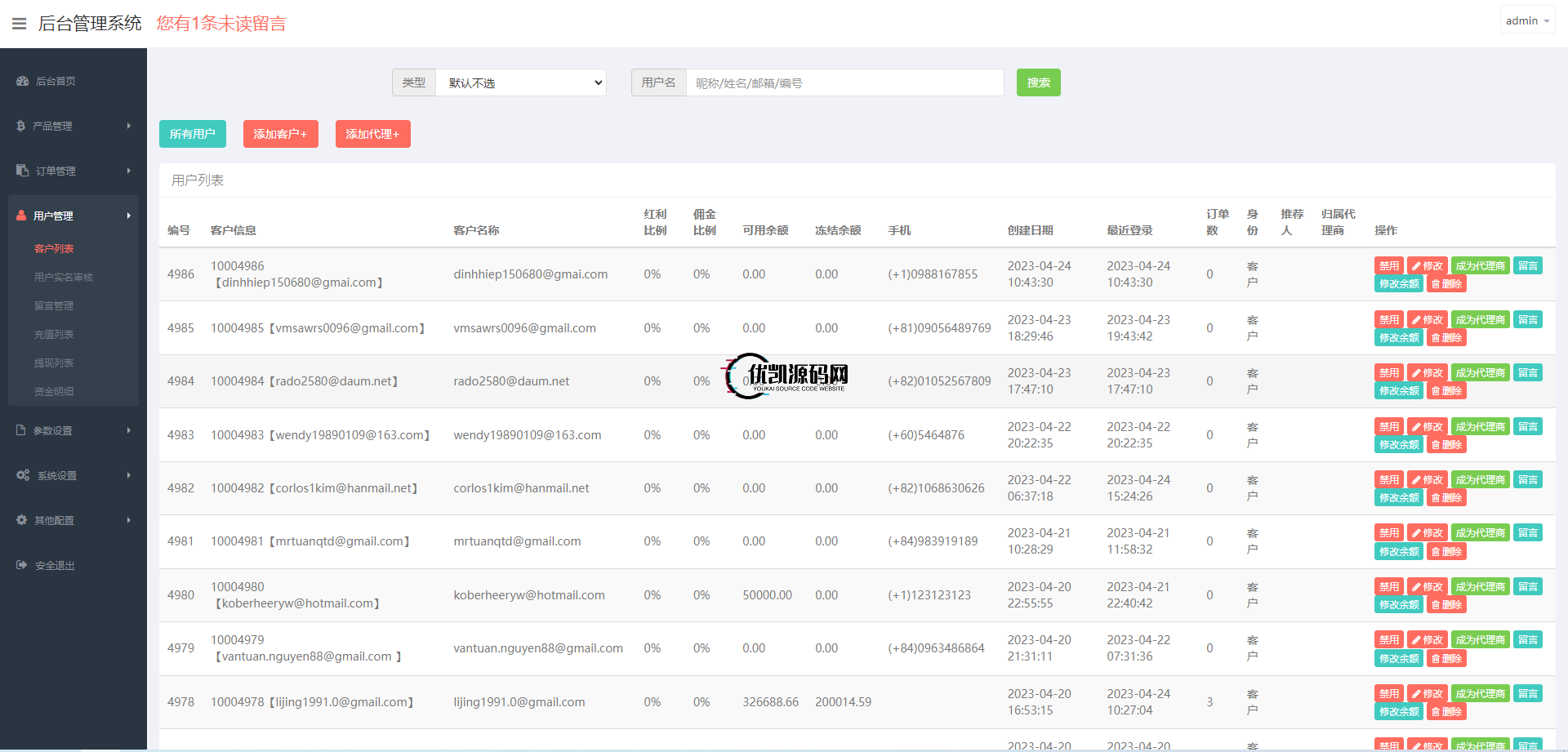Screen dimensions: 1568x752
Task: Click the unread message notice 您有1条未读留言
Action: pyautogui.click(x=221, y=24)
